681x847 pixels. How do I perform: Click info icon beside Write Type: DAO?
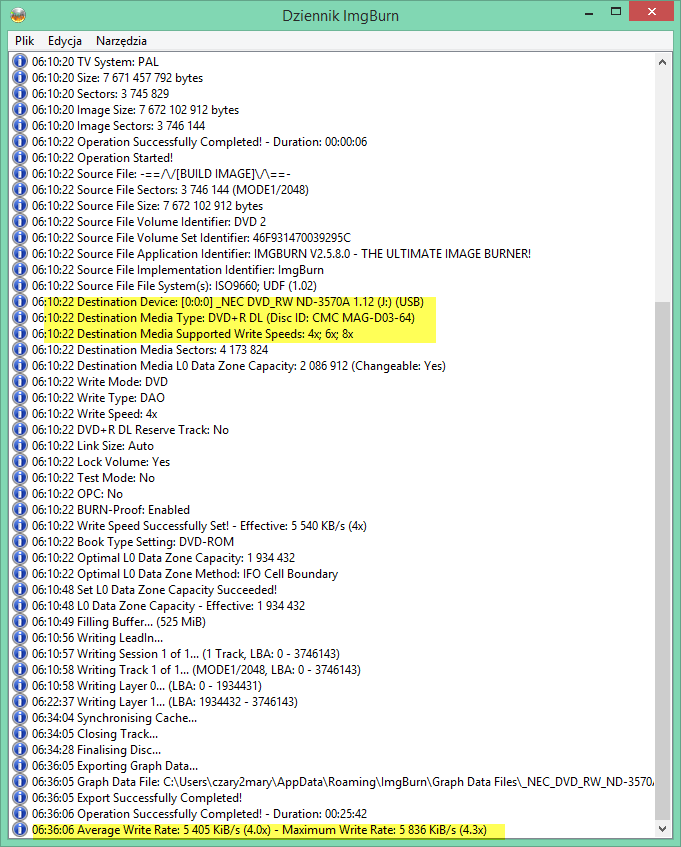point(20,398)
